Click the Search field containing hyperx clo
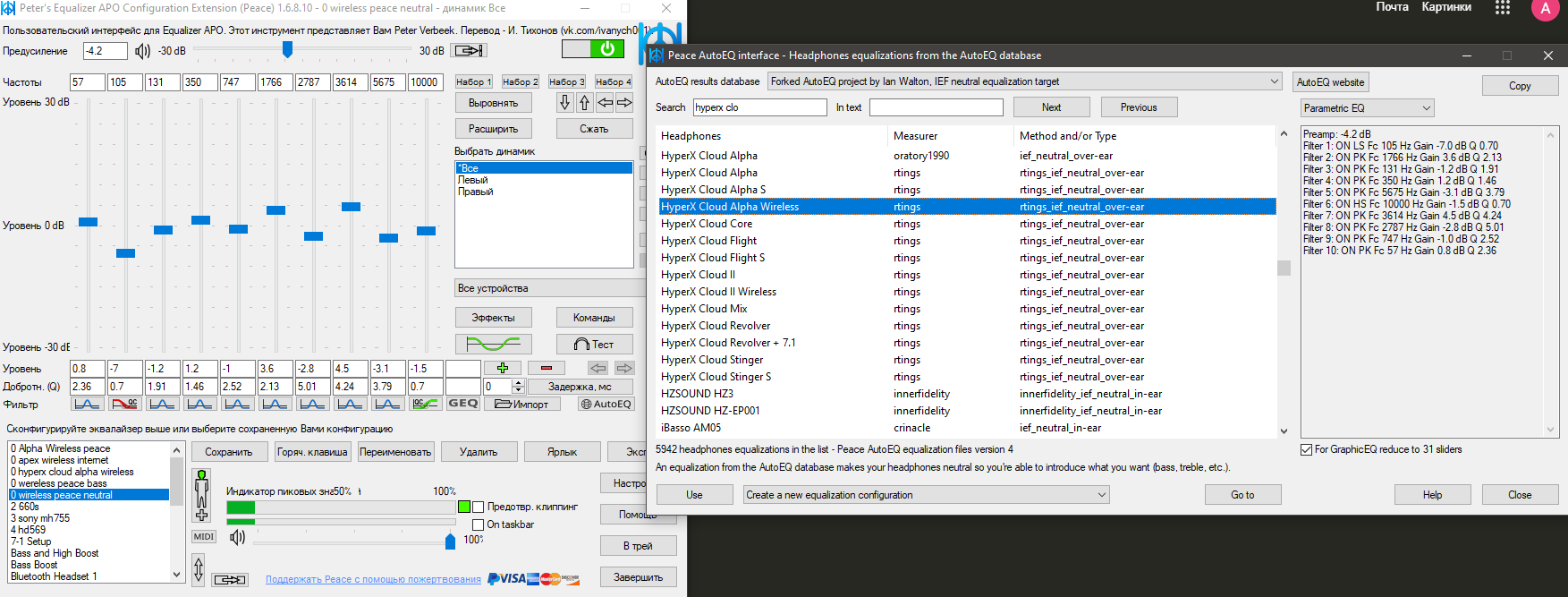 (759, 107)
